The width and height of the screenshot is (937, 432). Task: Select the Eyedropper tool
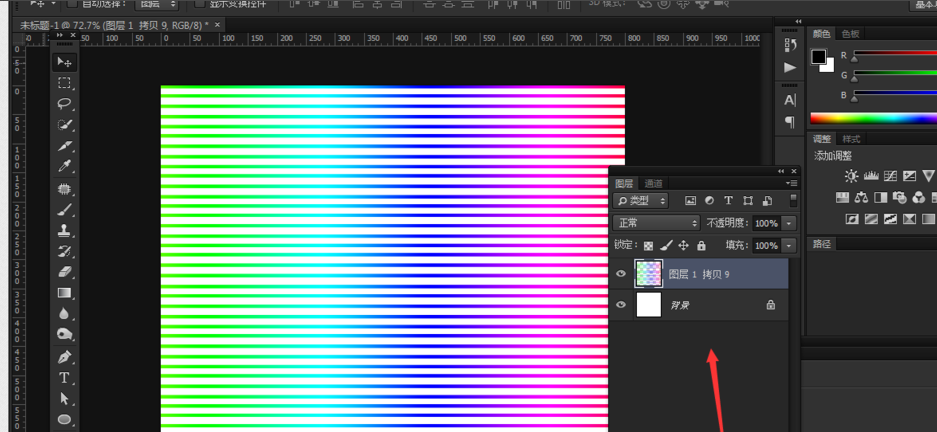point(64,167)
